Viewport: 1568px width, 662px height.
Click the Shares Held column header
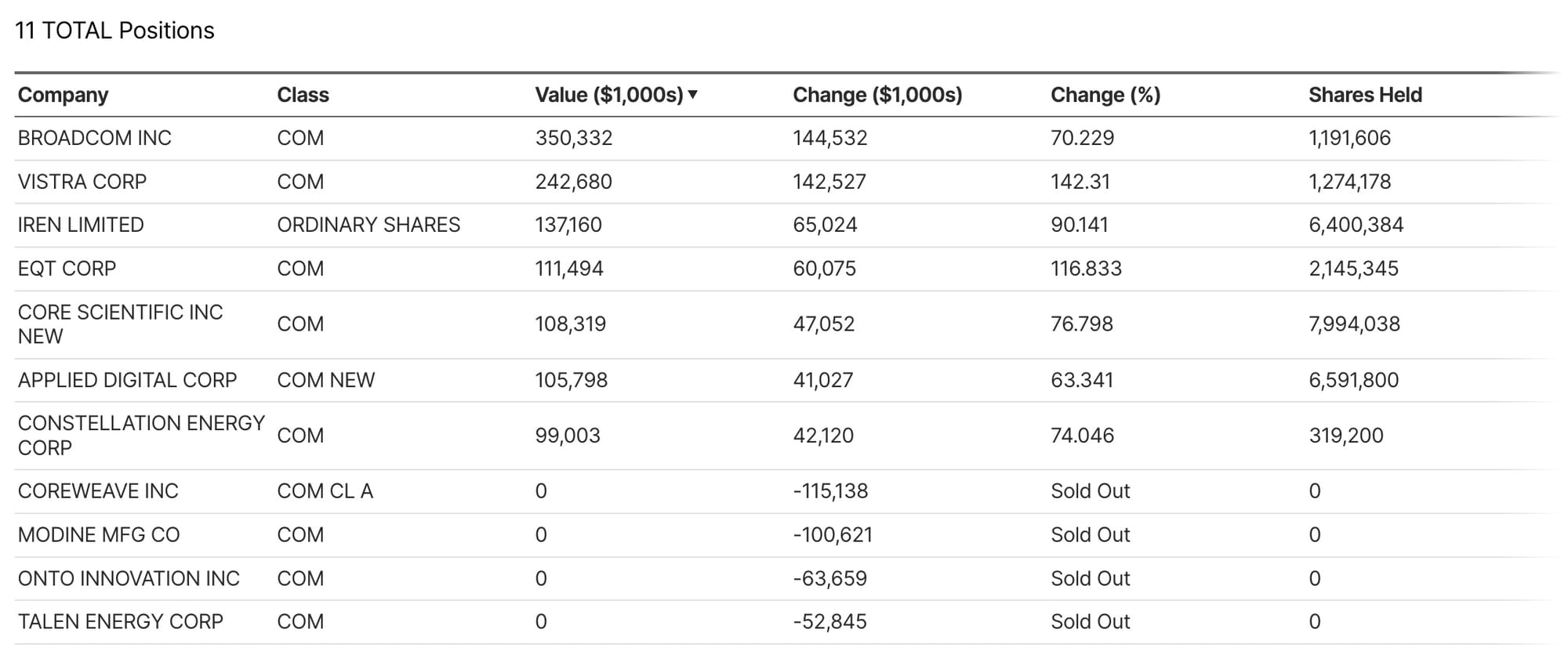pyautogui.click(x=1364, y=95)
